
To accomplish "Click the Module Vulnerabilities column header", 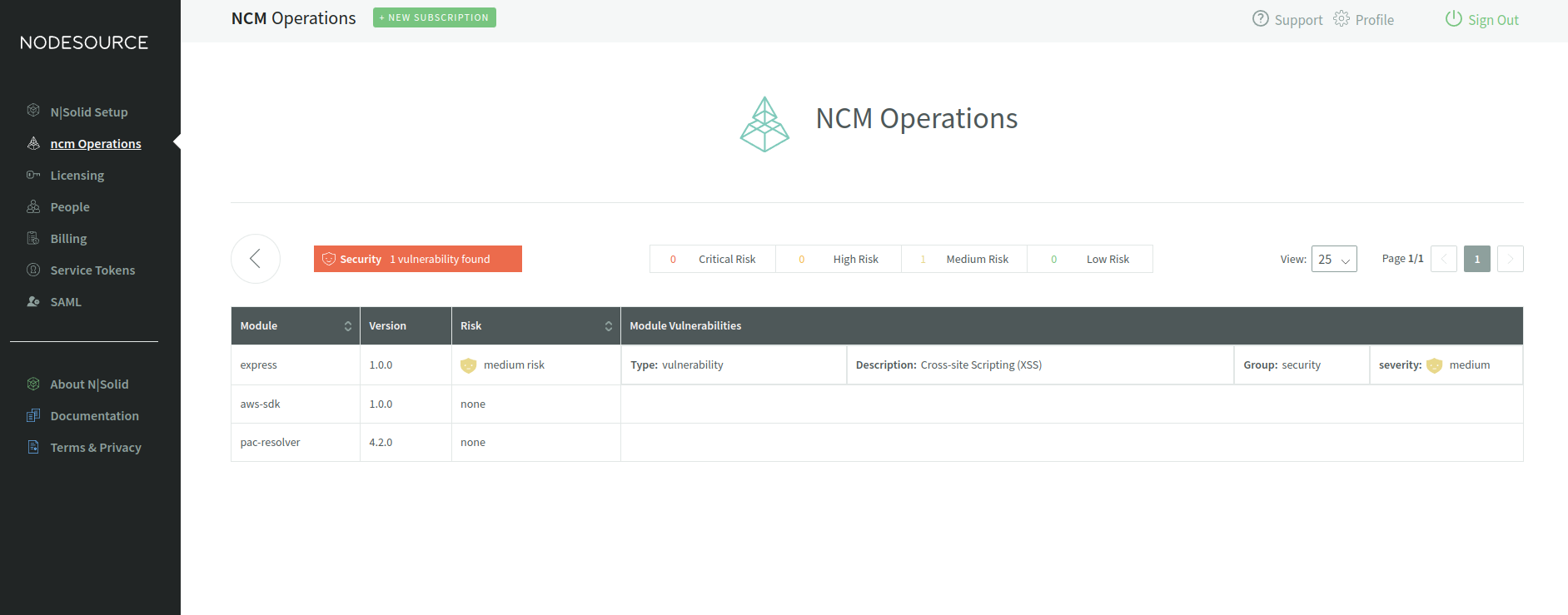I will click(1072, 326).
